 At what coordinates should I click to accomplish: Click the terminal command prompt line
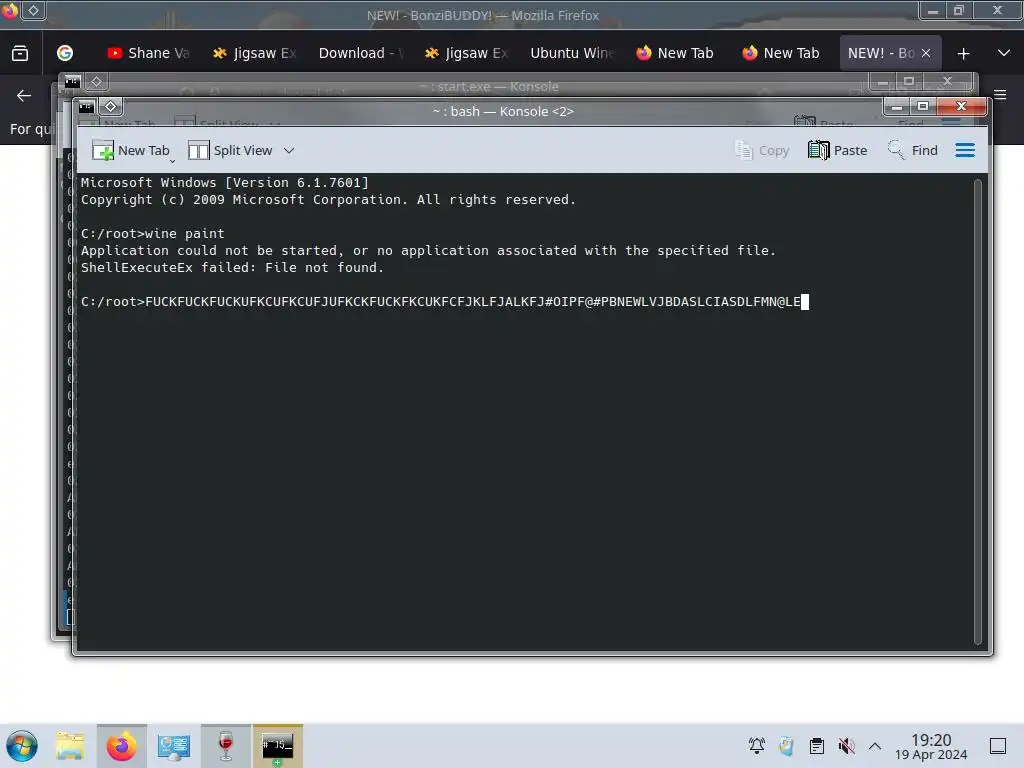point(444,302)
